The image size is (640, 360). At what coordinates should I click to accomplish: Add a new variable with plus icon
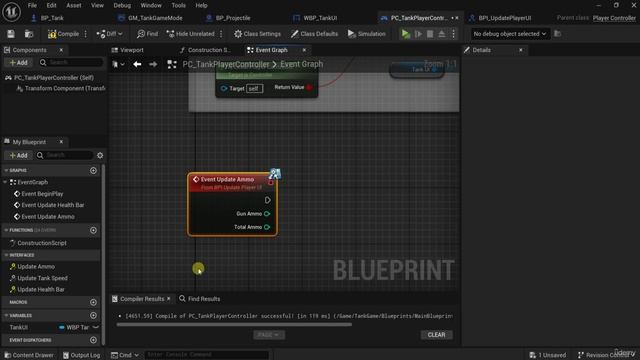[x=93, y=316]
